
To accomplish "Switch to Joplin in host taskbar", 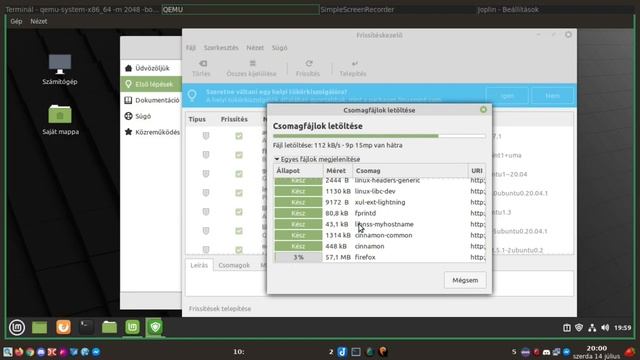I will tap(508, 9).
